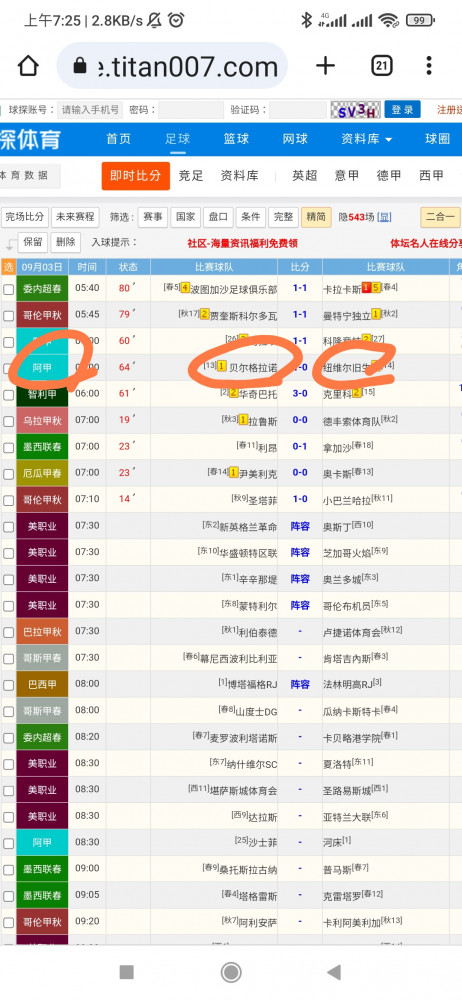Screen dimensions: 462x1000
Task: Select the checkbox for 巴西甲 08:00 match
Action: [x=8, y=685]
